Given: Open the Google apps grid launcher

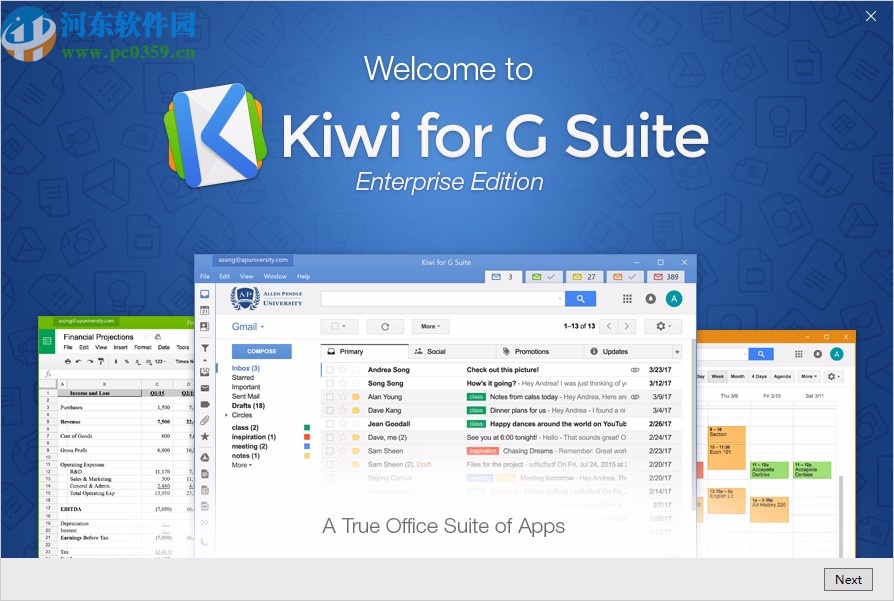Looking at the screenshot, I should [628, 299].
